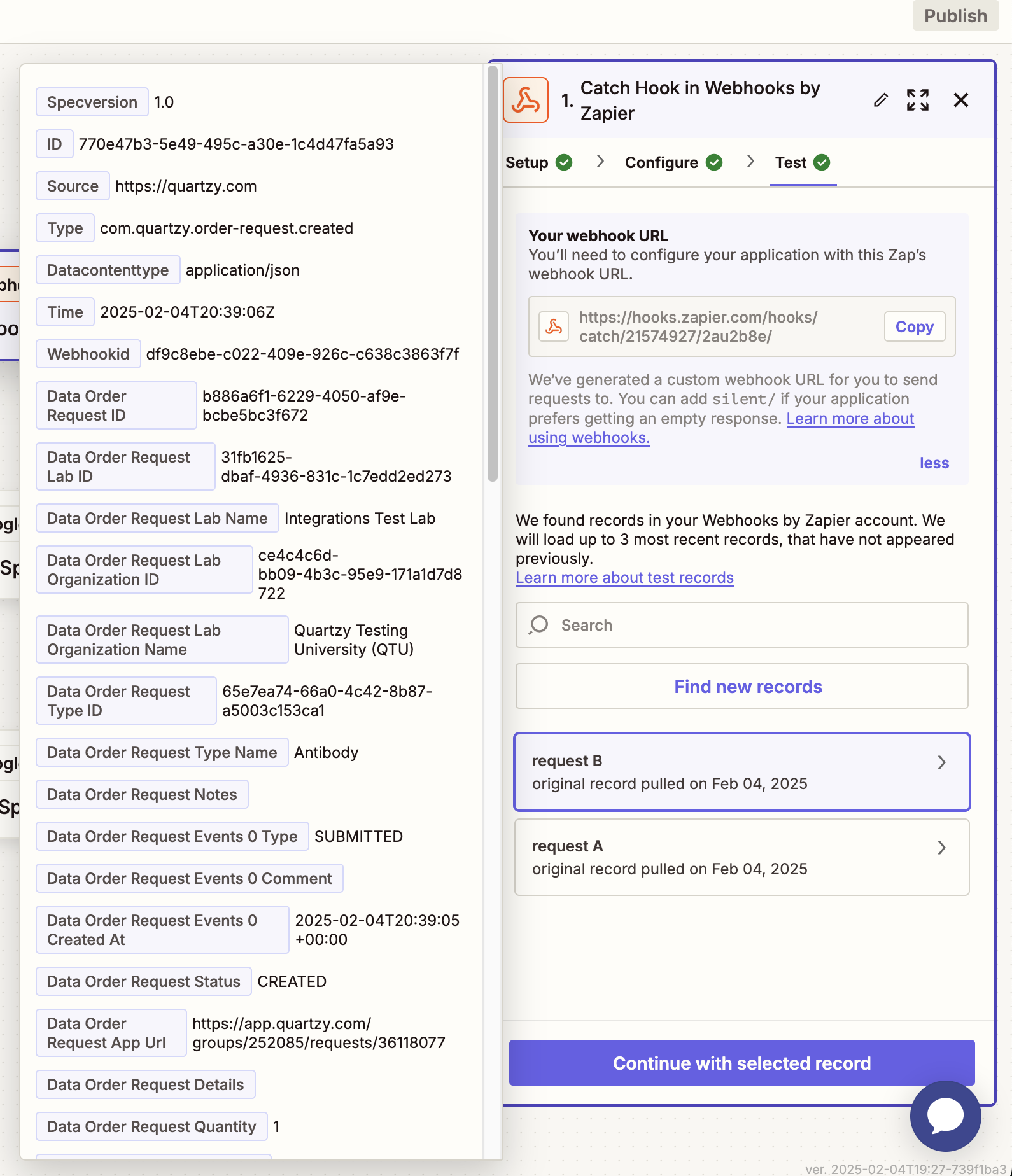
Task: Click the Webhookid field label
Action: 88,354
